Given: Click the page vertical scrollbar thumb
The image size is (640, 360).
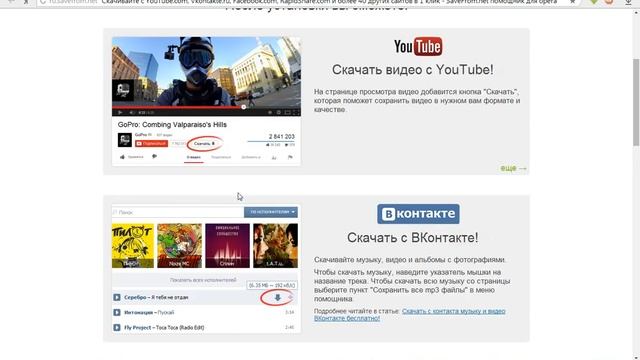Looking at the screenshot, I should click(x=636, y=102).
